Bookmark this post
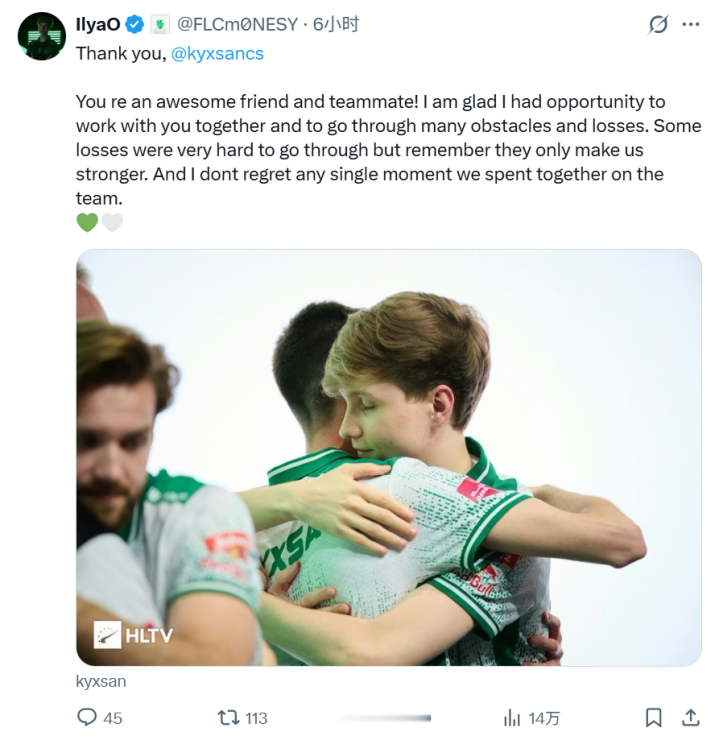 (653, 717)
